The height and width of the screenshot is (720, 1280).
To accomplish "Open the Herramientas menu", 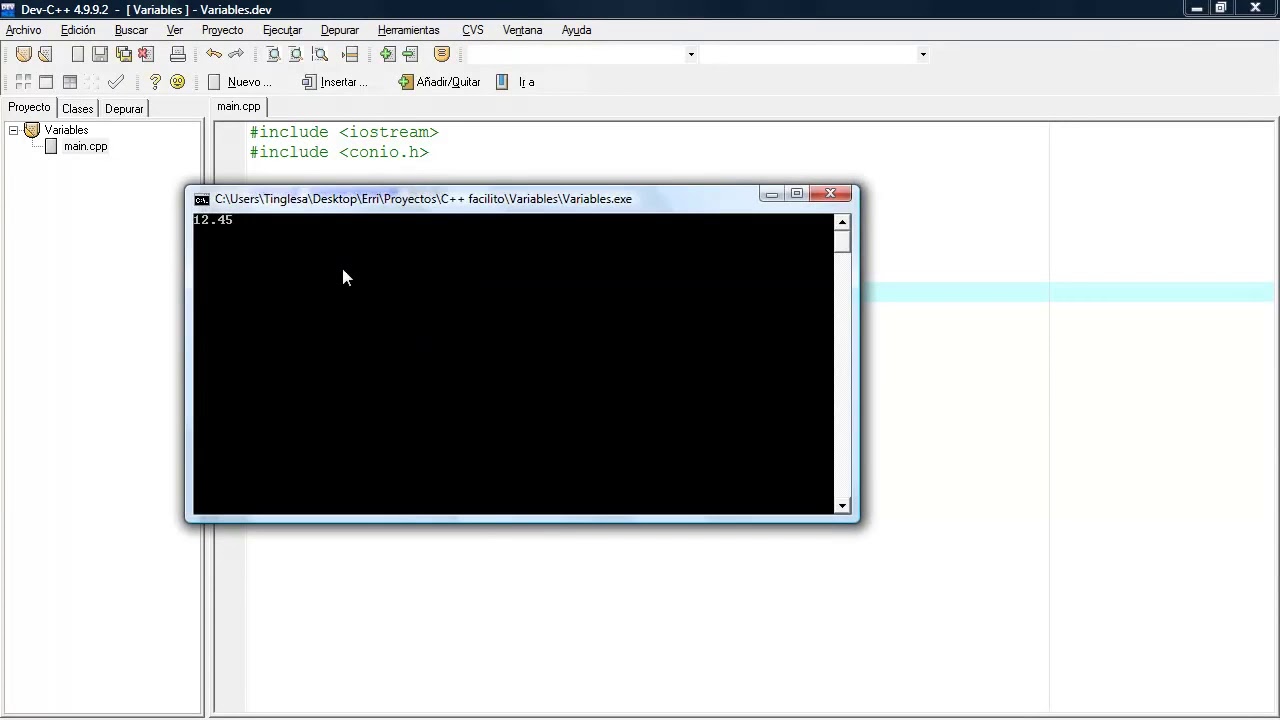I will 408,30.
